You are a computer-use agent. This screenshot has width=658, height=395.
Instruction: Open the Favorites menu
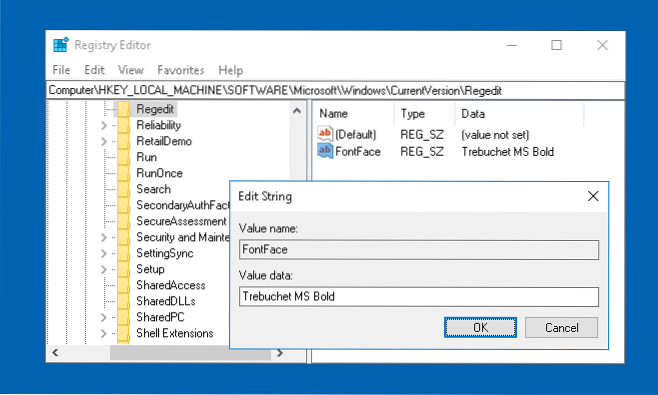tap(181, 70)
